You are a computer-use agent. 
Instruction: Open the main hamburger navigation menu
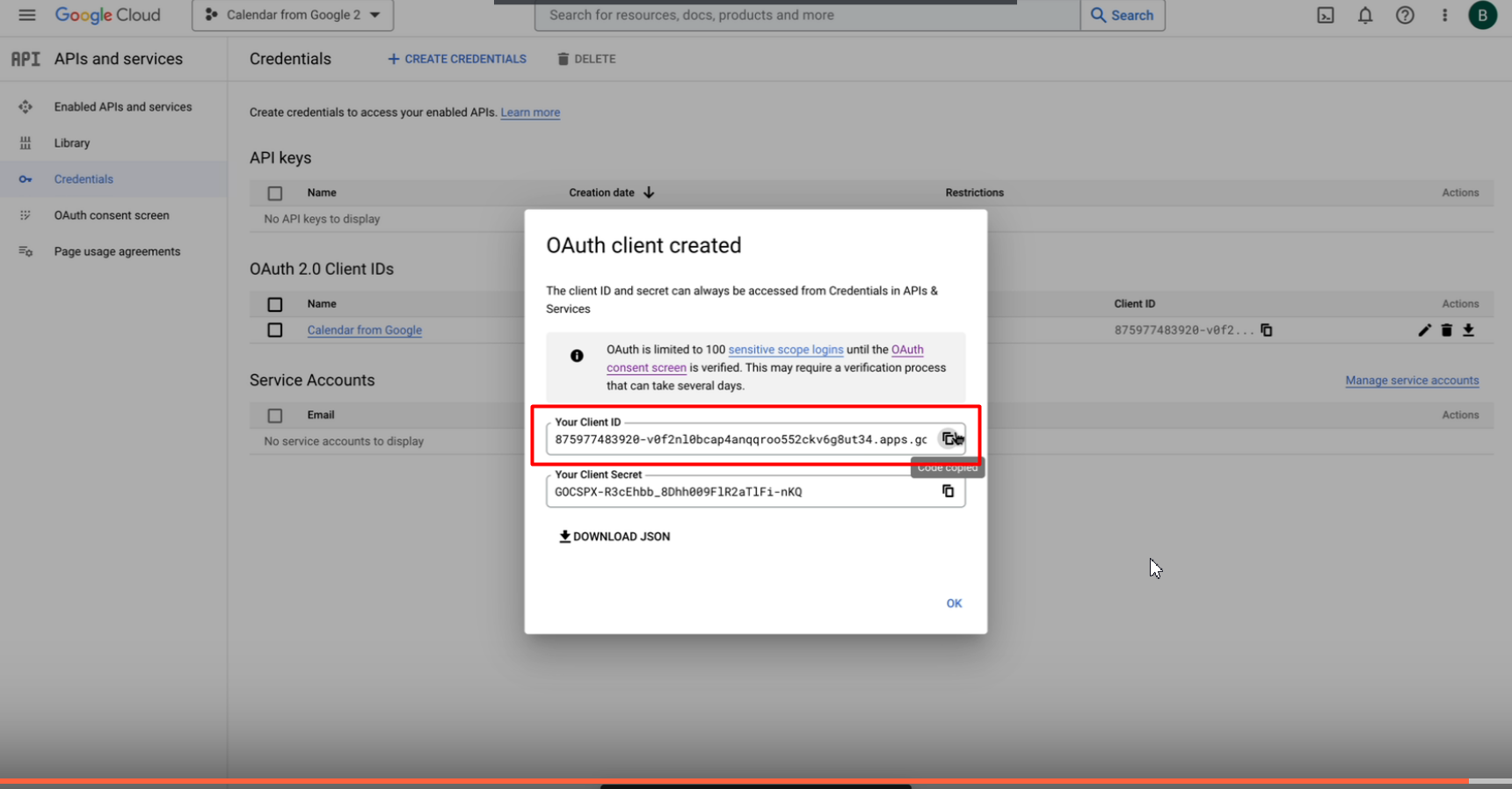pos(26,15)
